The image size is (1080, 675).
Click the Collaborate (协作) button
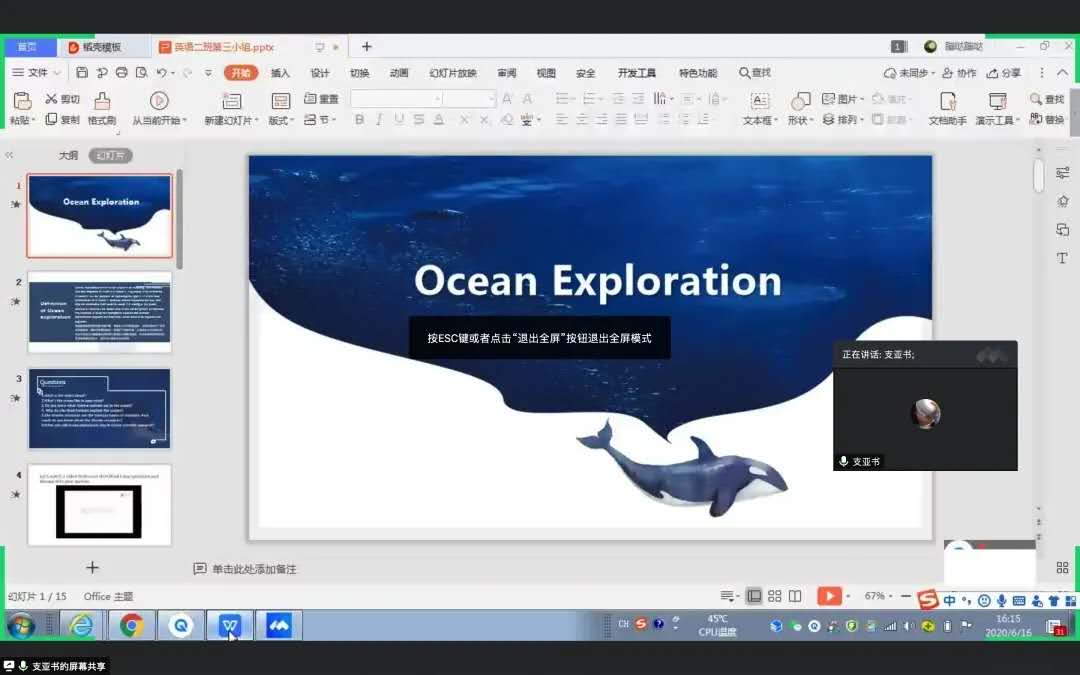coord(960,73)
